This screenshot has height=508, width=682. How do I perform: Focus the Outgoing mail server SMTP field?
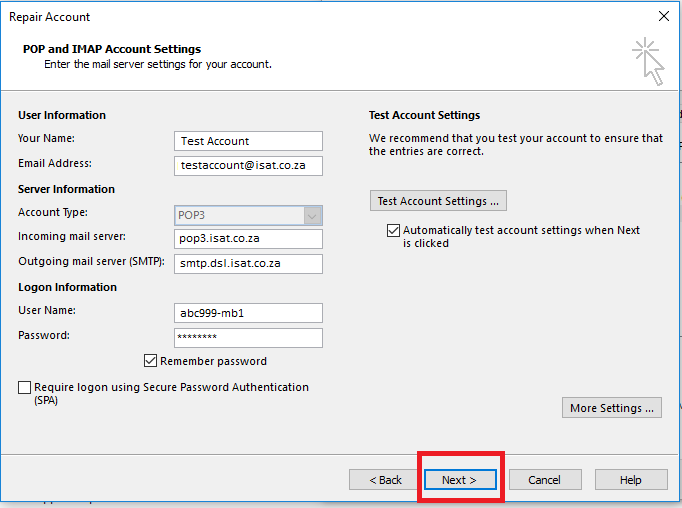click(x=248, y=263)
